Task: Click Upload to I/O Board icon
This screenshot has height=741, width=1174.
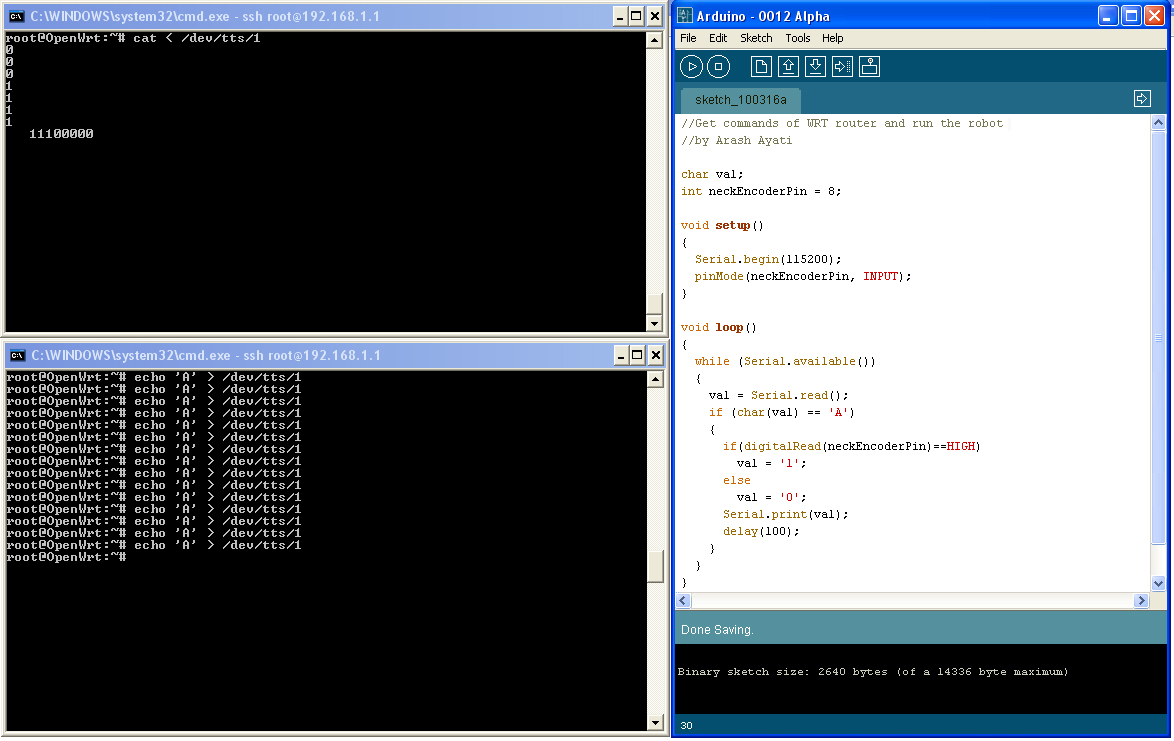Action: click(x=842, y=67)
